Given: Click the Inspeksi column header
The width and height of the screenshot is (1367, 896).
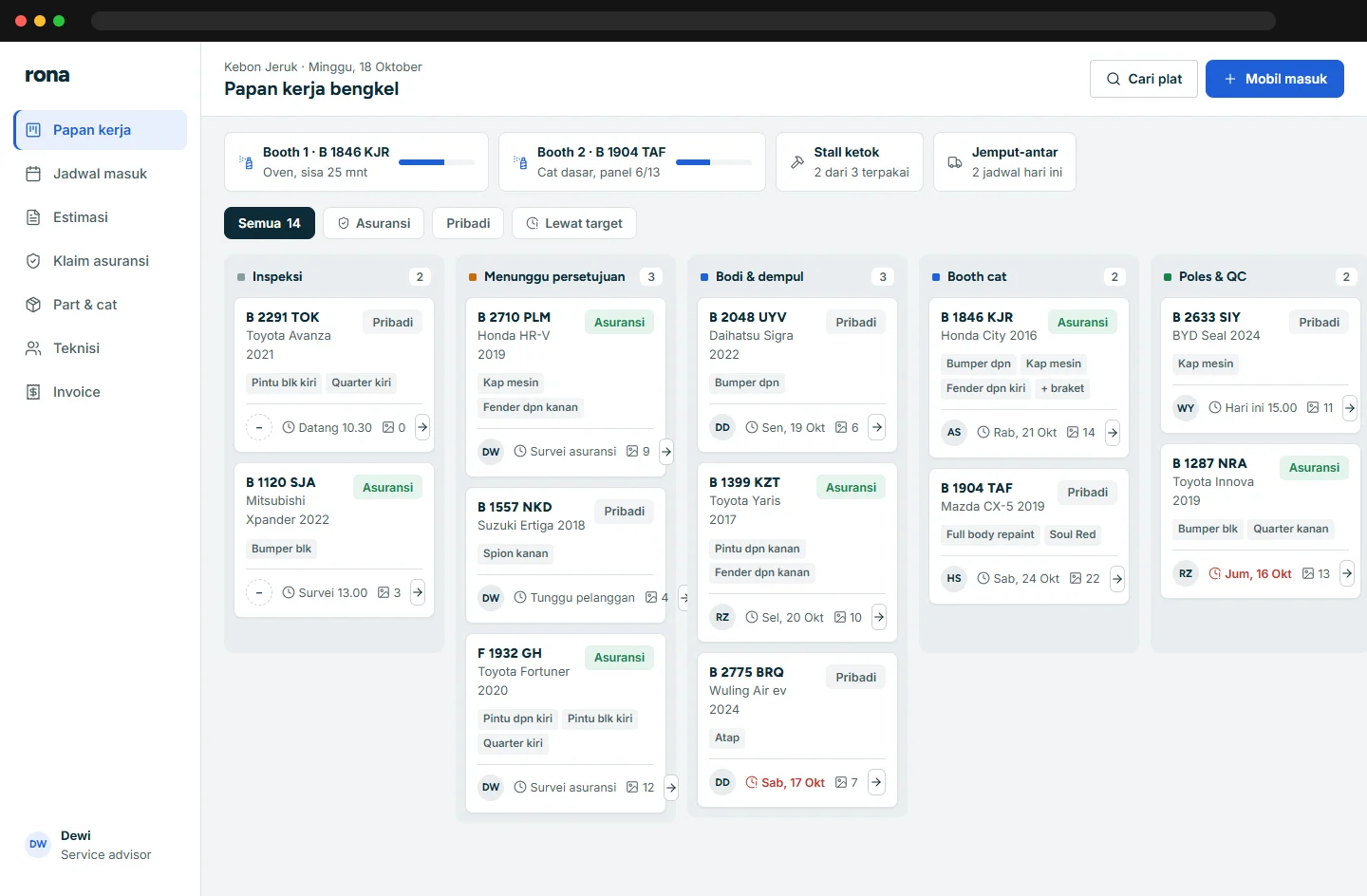Looking at the screenshot, I should pyautogui.click(x=334, y=276).
